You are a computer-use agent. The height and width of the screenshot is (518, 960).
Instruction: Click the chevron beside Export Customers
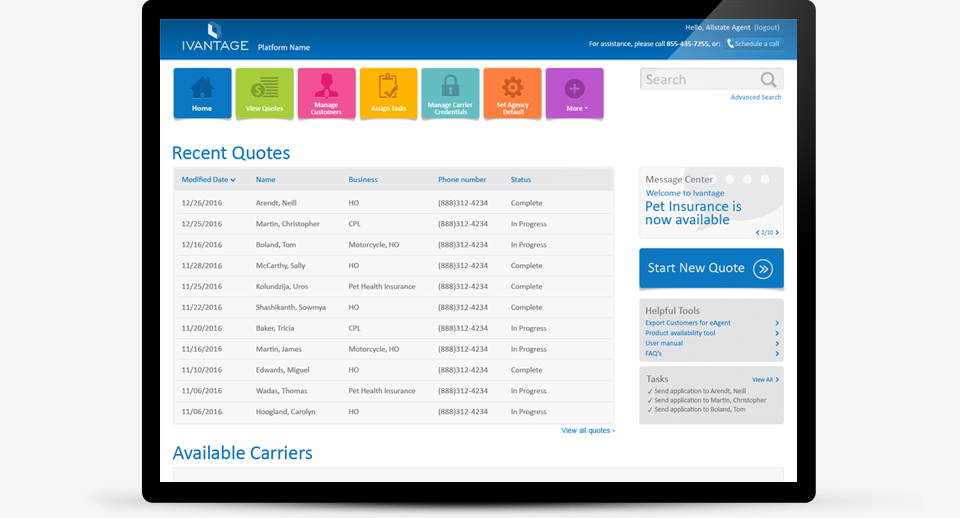tap(777, 323)
